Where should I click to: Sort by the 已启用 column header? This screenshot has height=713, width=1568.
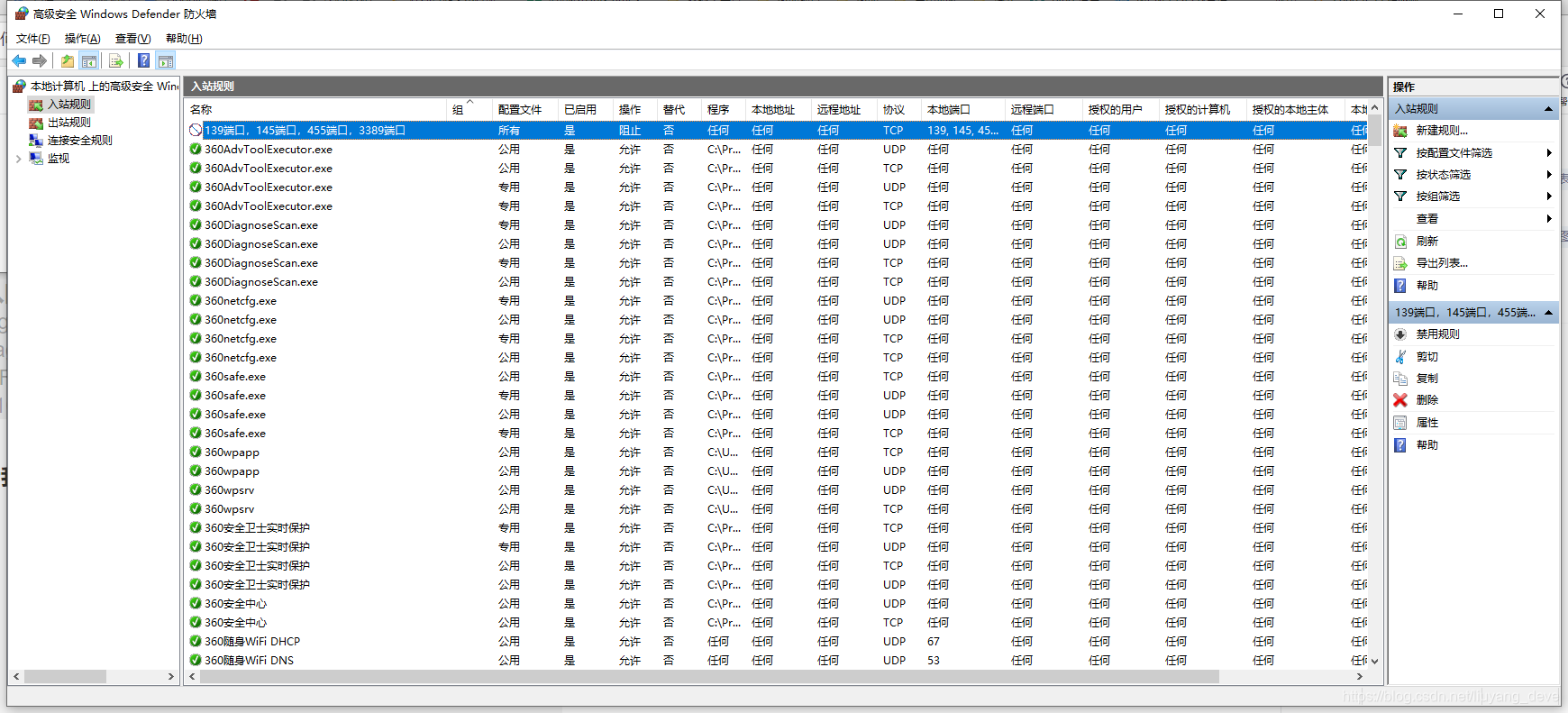click(x=585, y=110)
